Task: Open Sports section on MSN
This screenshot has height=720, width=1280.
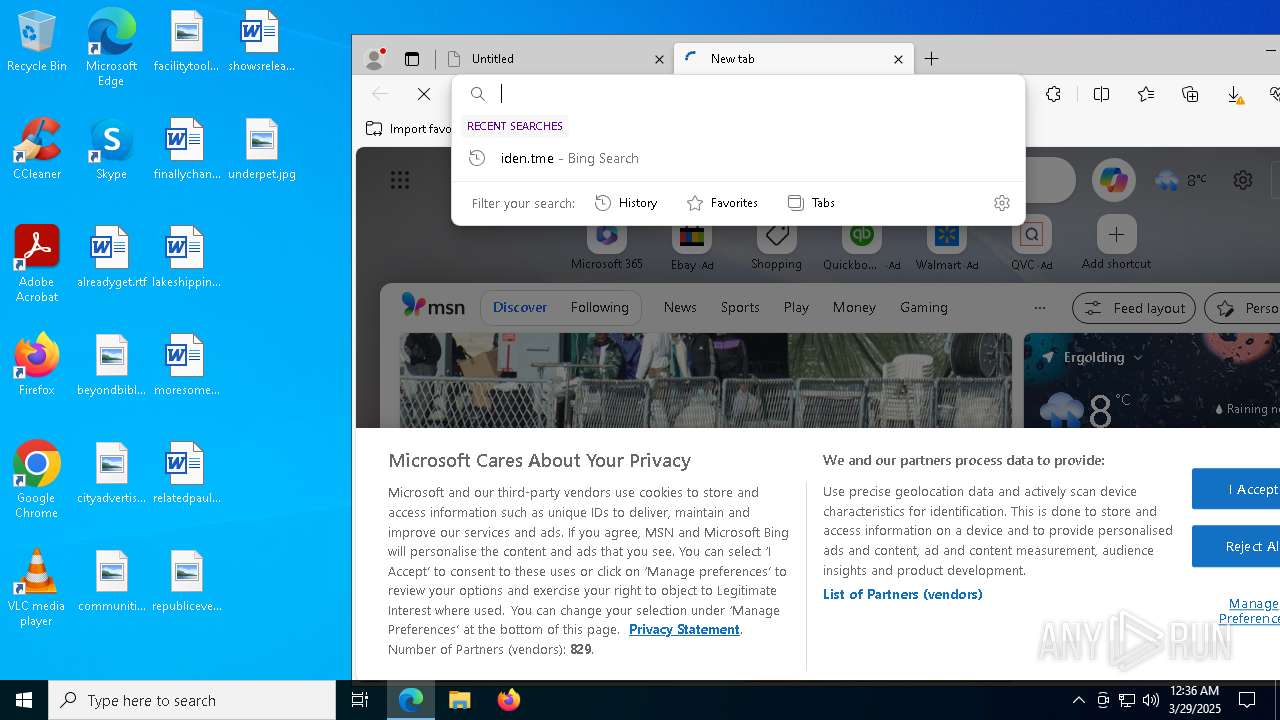Action: tap(740, 308)
